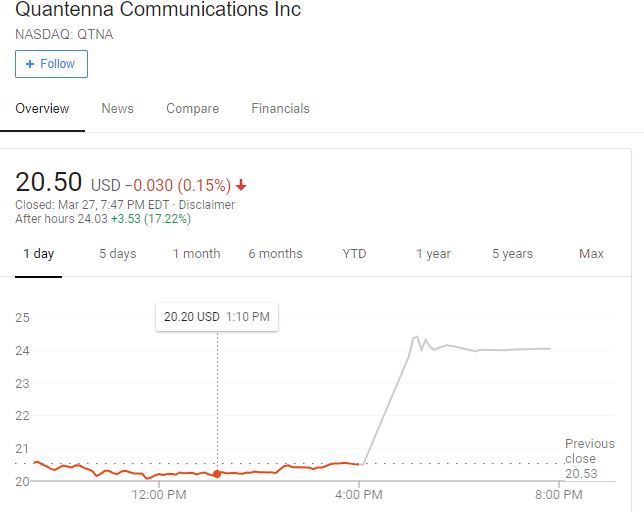Viewport: 644px width, 512px height.
Task: Select the 5 days chart range
Action: click(118, 254)
